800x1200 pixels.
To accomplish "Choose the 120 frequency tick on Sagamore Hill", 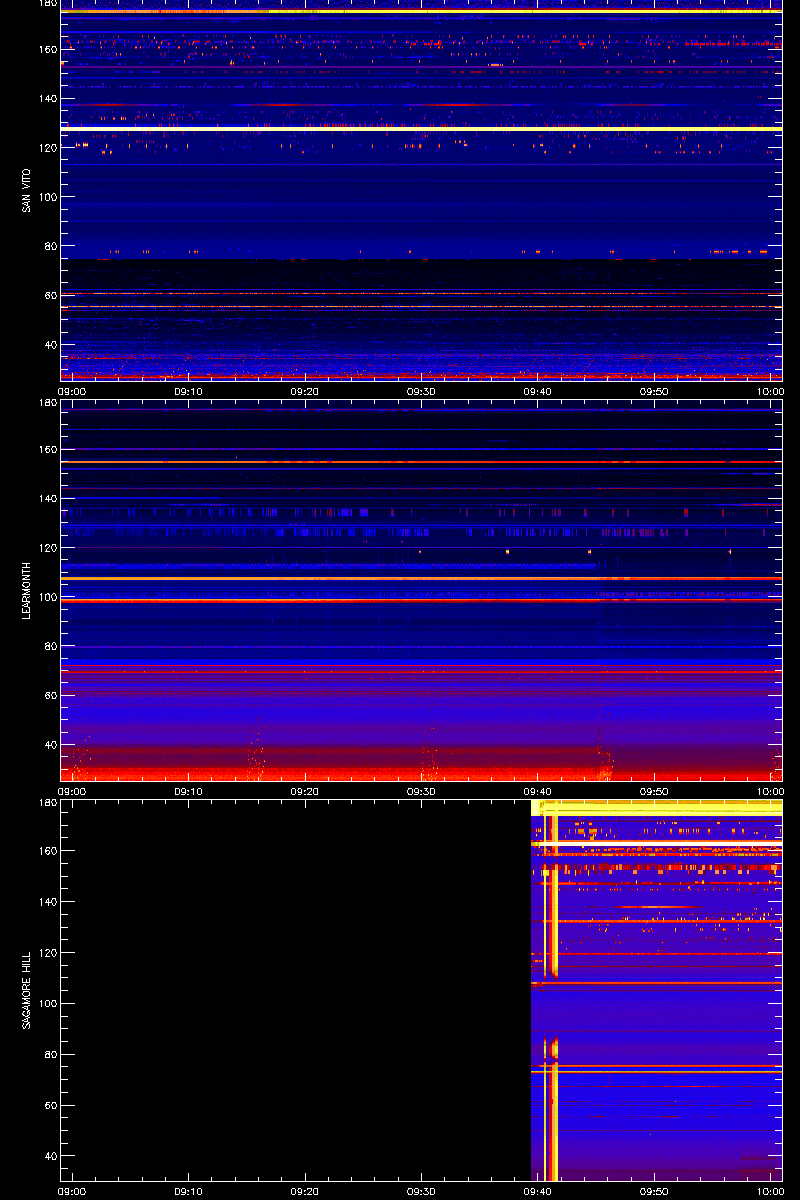I will (x=47, y=953).
